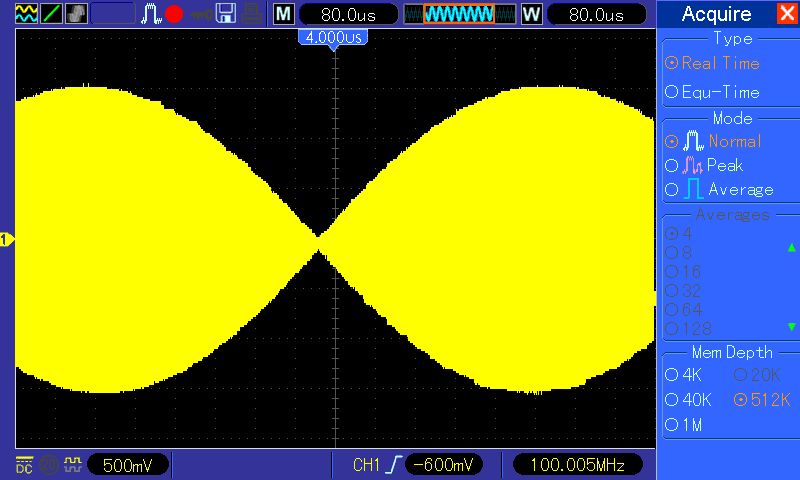The width and height of the screenshot is (800, 480).
Task: Select 8 averages option
Action: pos(679,252)
